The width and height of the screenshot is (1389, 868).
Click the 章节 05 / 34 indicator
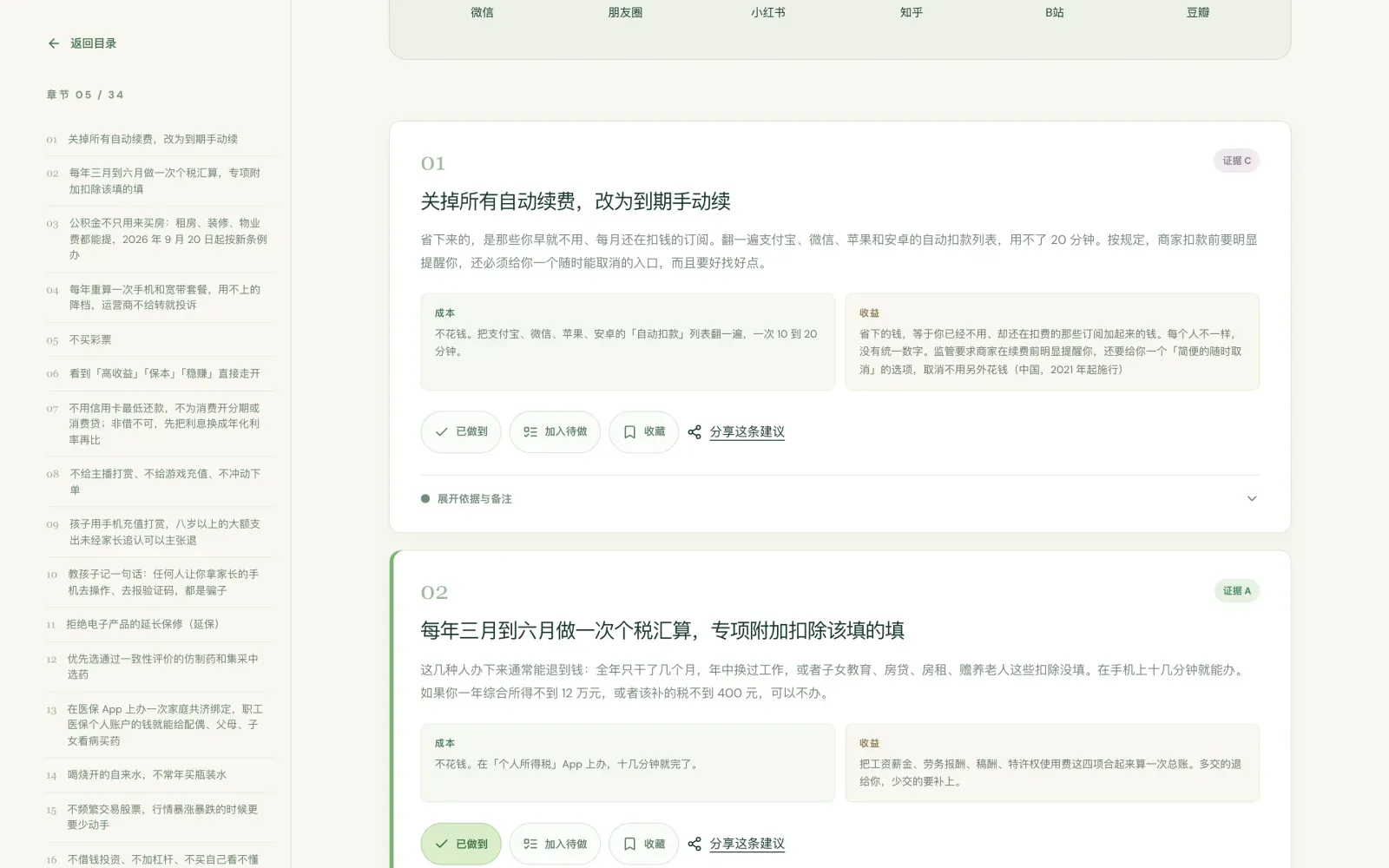(85, 95)
